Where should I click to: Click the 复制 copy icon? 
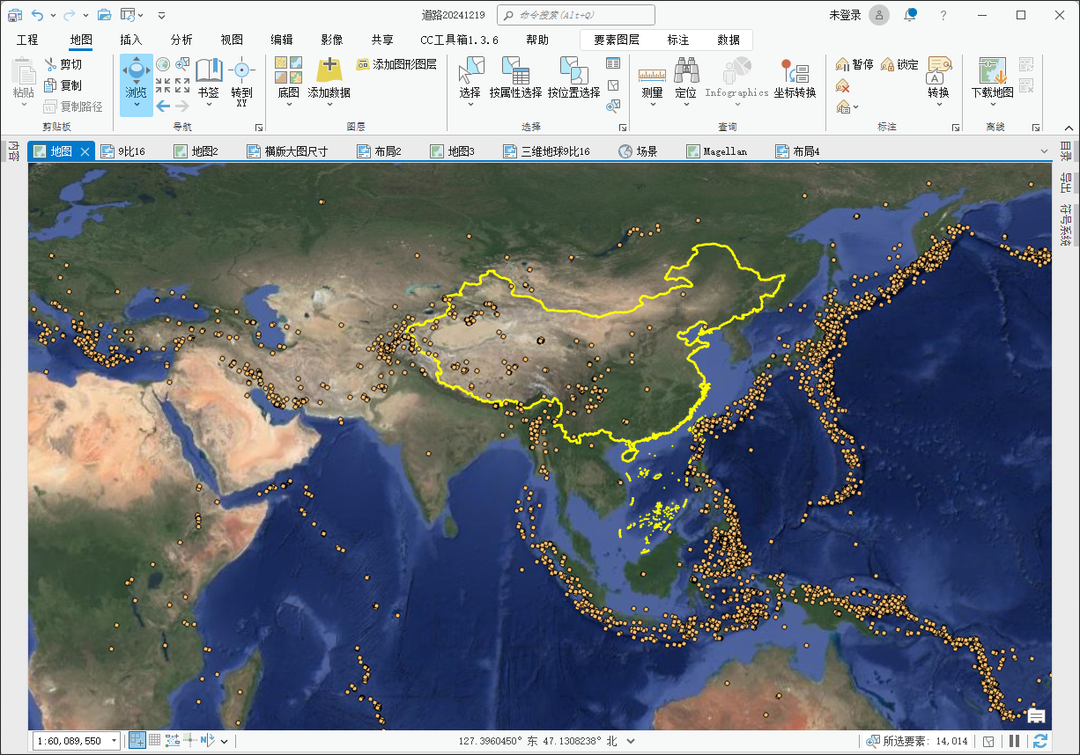50,85
